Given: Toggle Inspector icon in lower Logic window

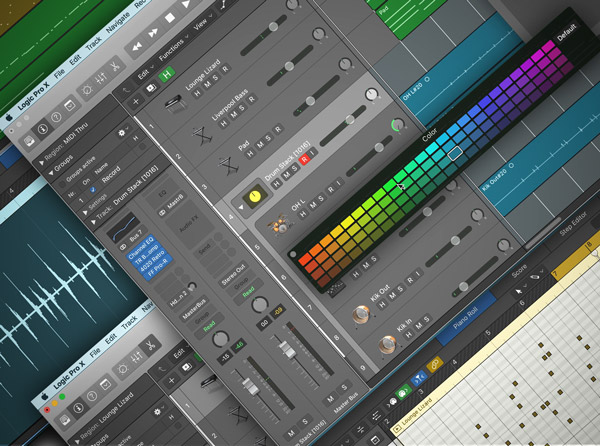Looking at the screenshot, I should tap(78, 408).
